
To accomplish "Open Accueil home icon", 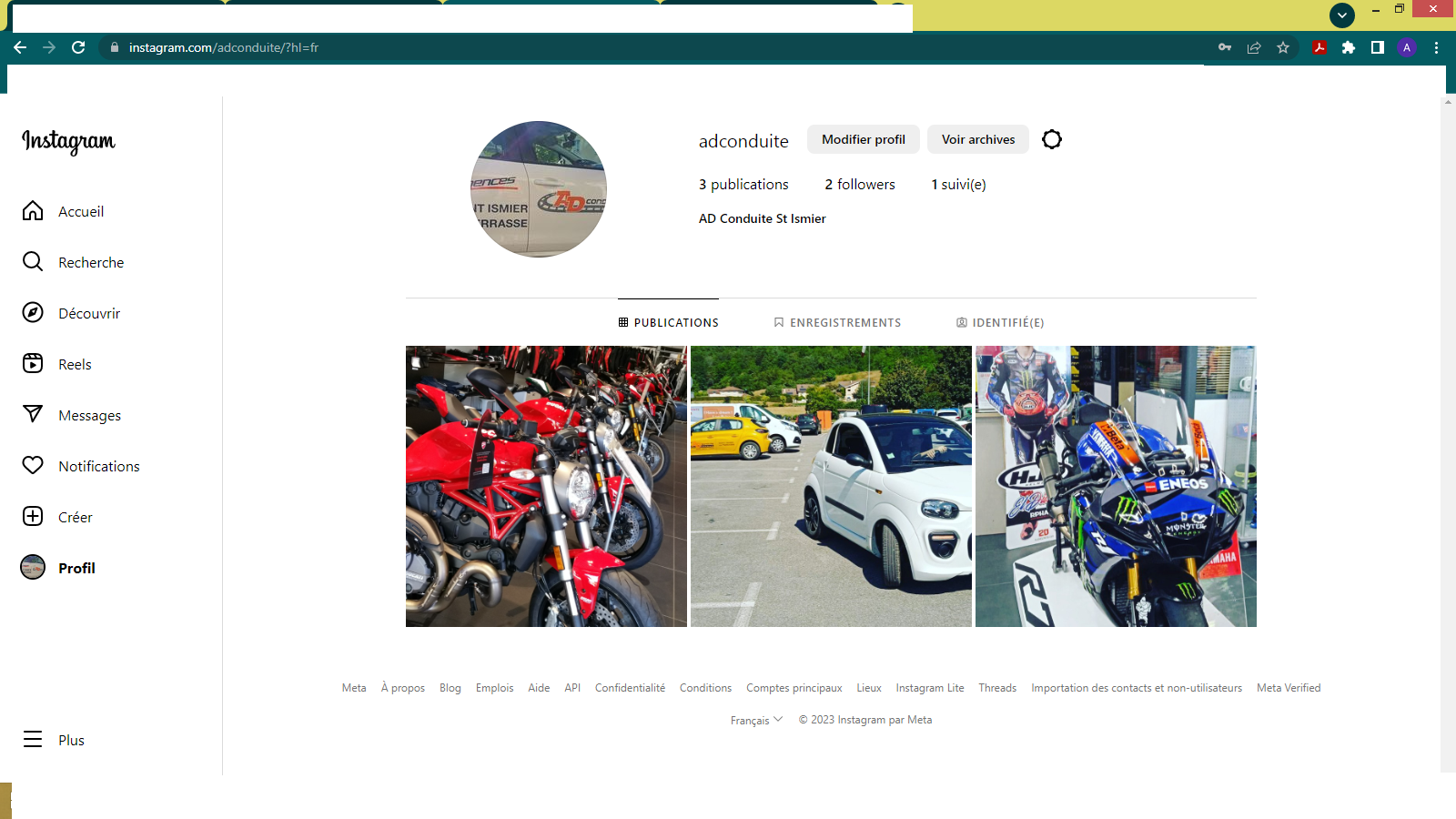I will click(x=33, y=211).
